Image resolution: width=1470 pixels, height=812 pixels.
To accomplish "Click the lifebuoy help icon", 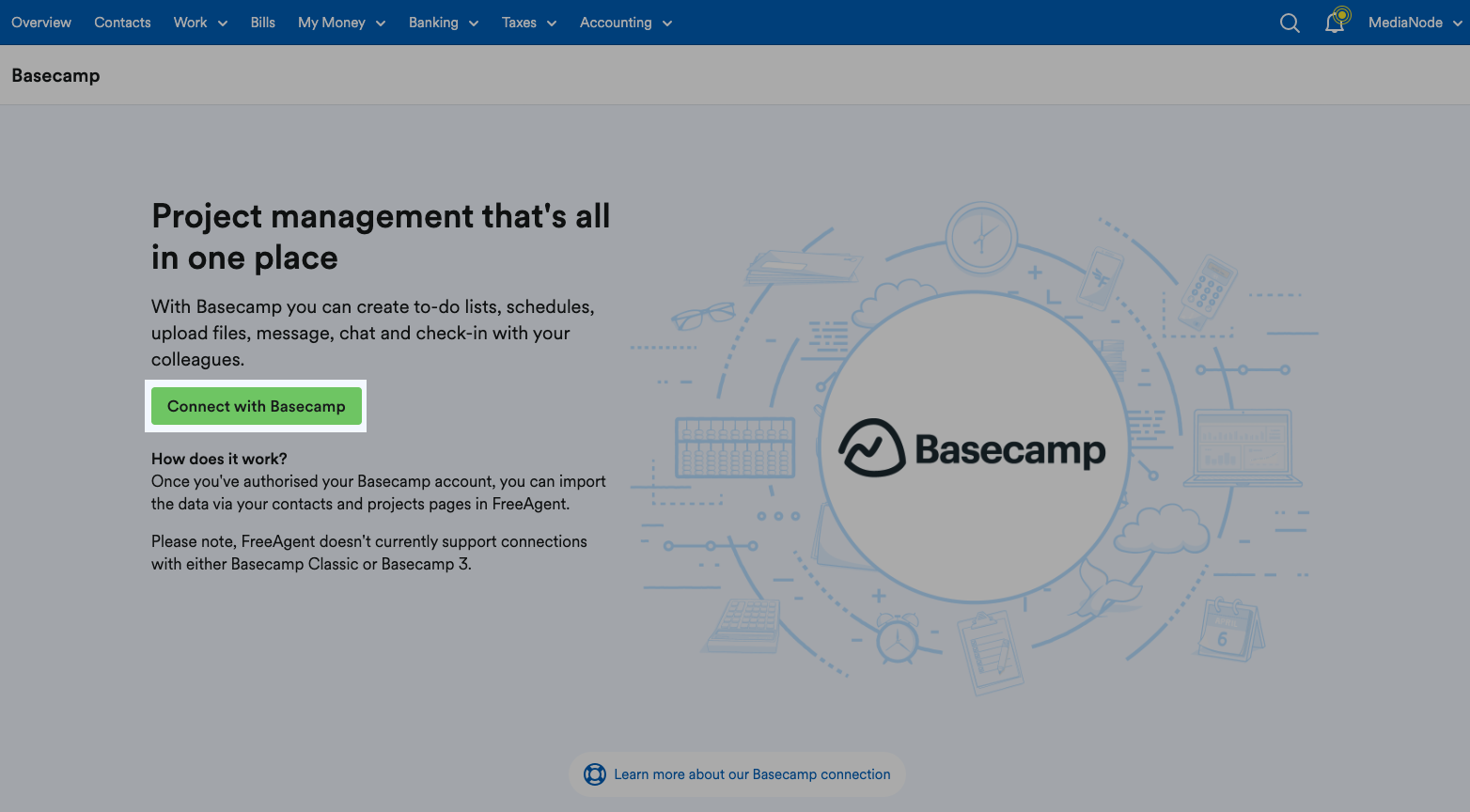I will pyautogui.click(x=595, y=774).
